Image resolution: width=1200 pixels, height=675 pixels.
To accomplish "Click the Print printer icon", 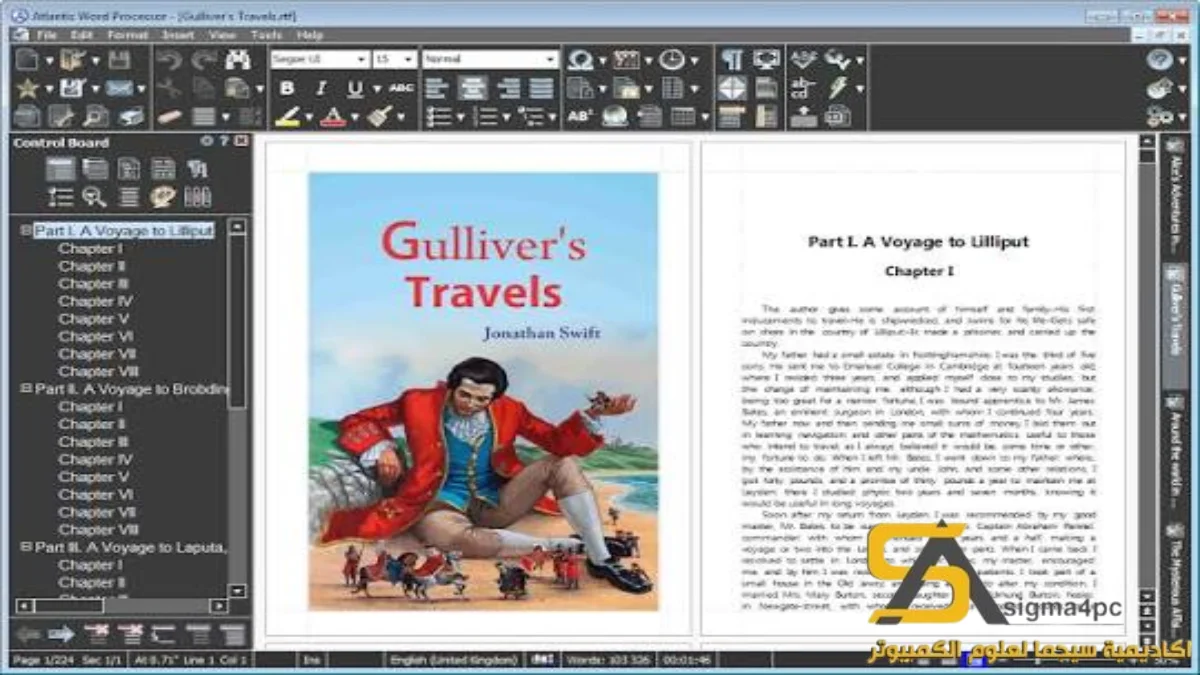I will pyautogui.click(x=131, y=116).
